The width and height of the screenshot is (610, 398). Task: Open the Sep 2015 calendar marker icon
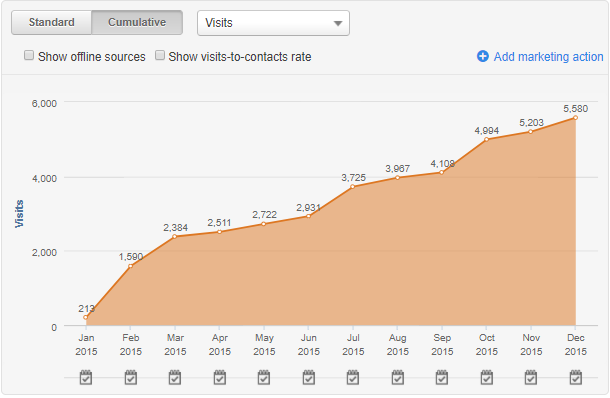[x=442, y=377]
